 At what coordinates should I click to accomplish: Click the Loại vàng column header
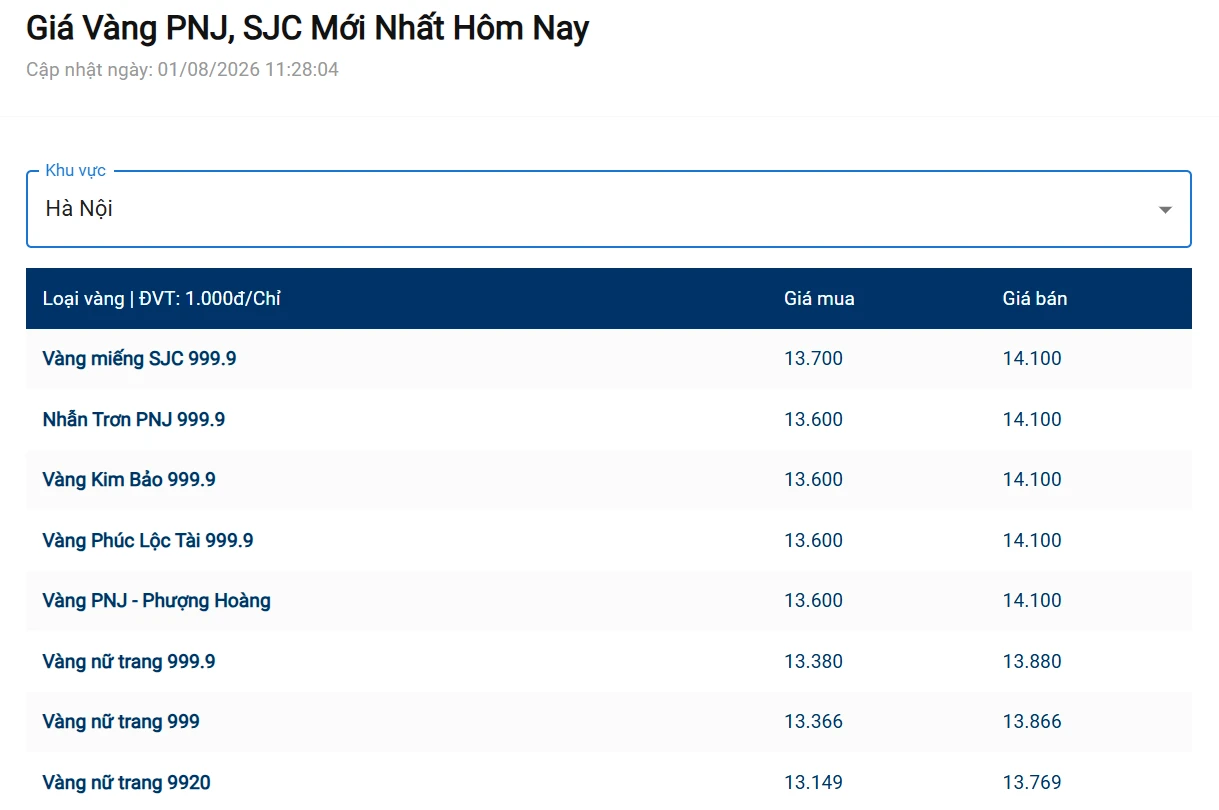(x=161, y=298)
